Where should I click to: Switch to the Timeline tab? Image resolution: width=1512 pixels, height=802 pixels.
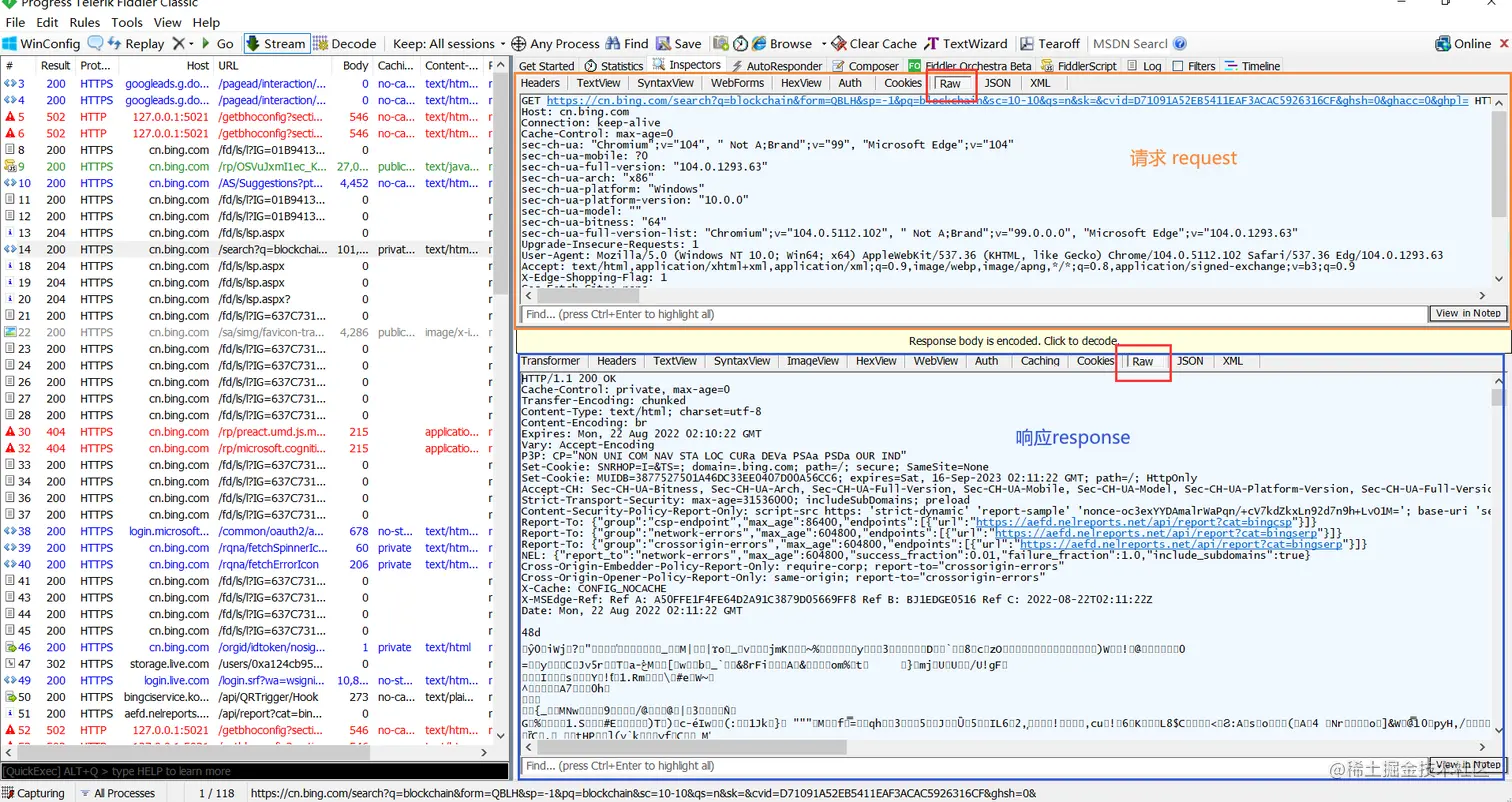[1253, 66]
